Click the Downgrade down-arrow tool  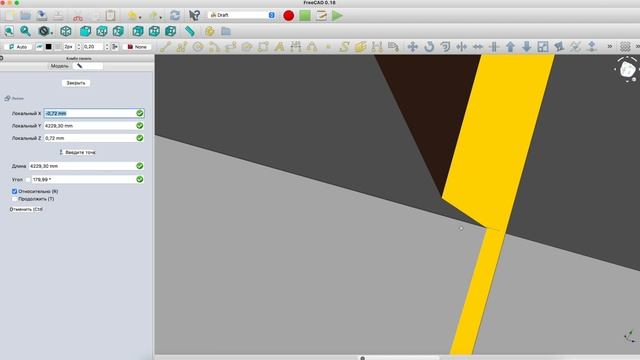coord(527,47)
